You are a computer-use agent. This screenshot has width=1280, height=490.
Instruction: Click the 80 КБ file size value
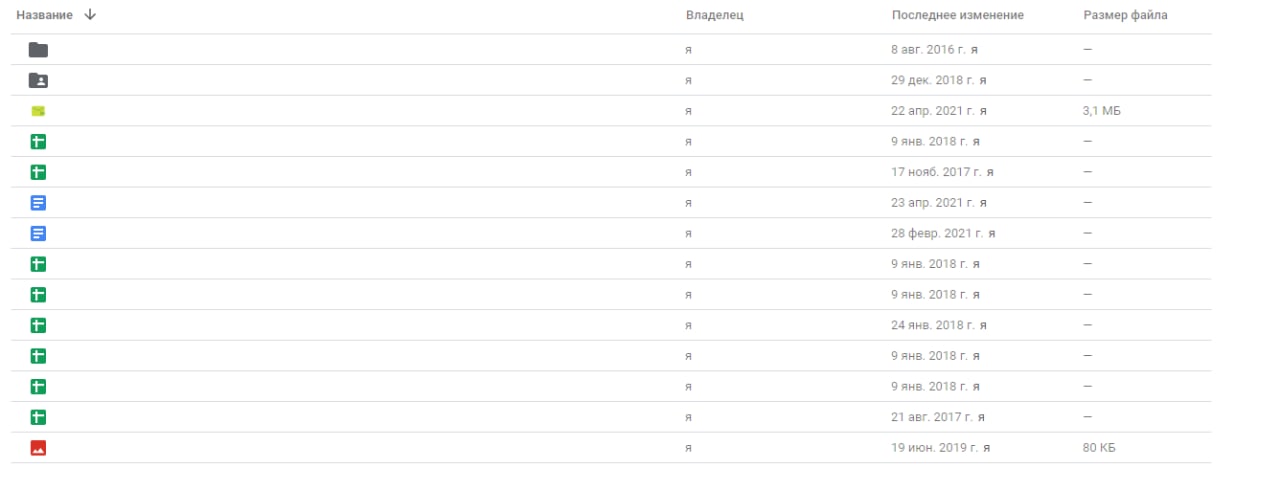1098,448
